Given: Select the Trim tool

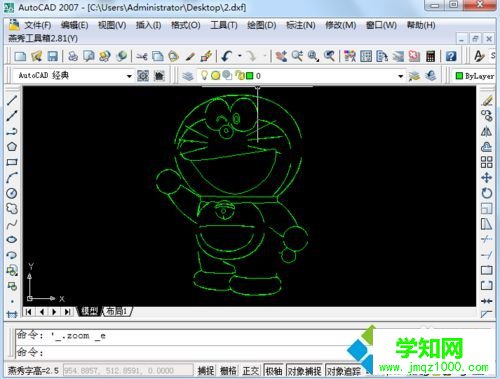Looking at the screenshot, I should pos(487,239).
